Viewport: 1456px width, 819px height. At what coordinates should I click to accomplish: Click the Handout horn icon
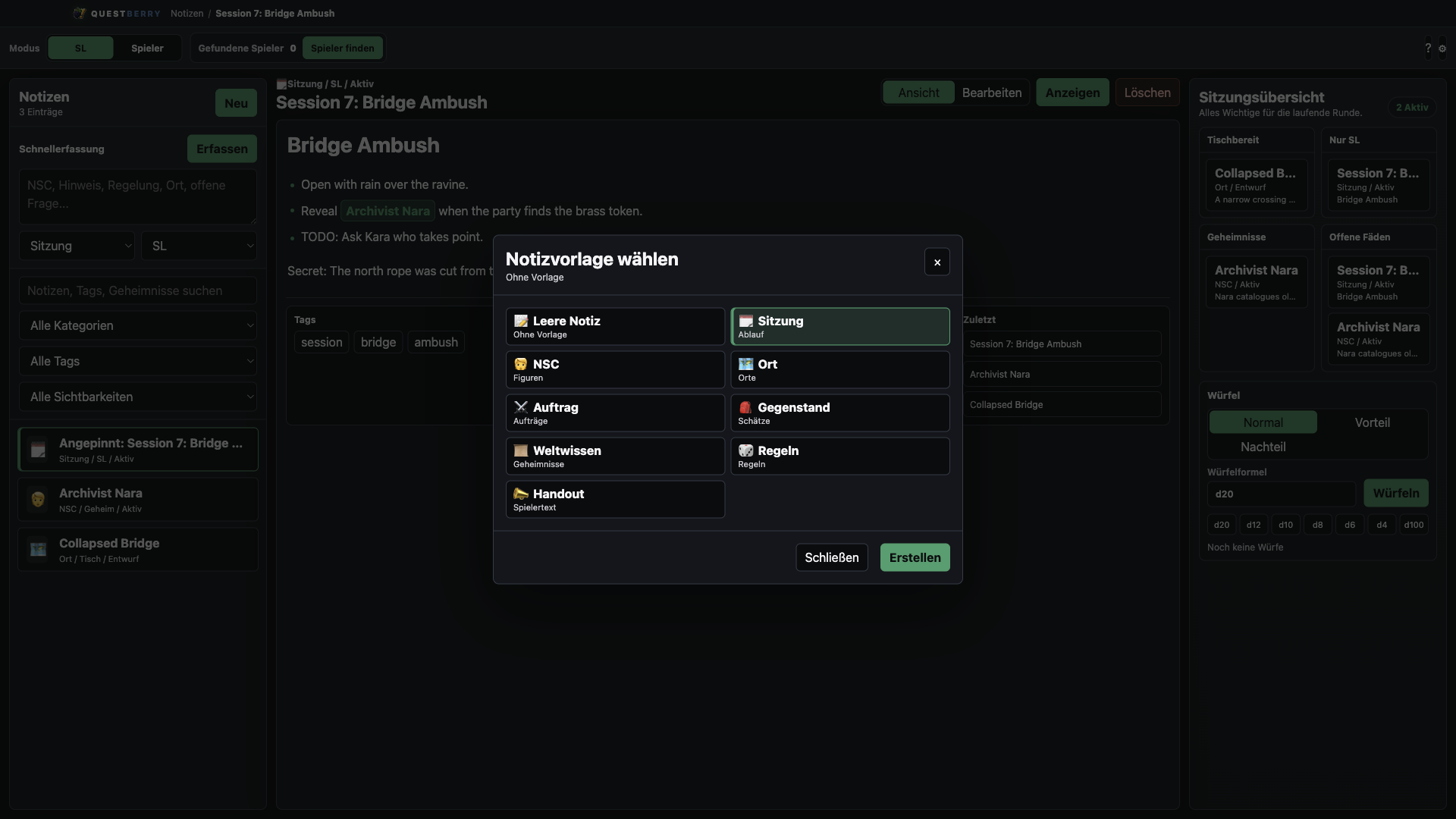[x=521, y=494]
